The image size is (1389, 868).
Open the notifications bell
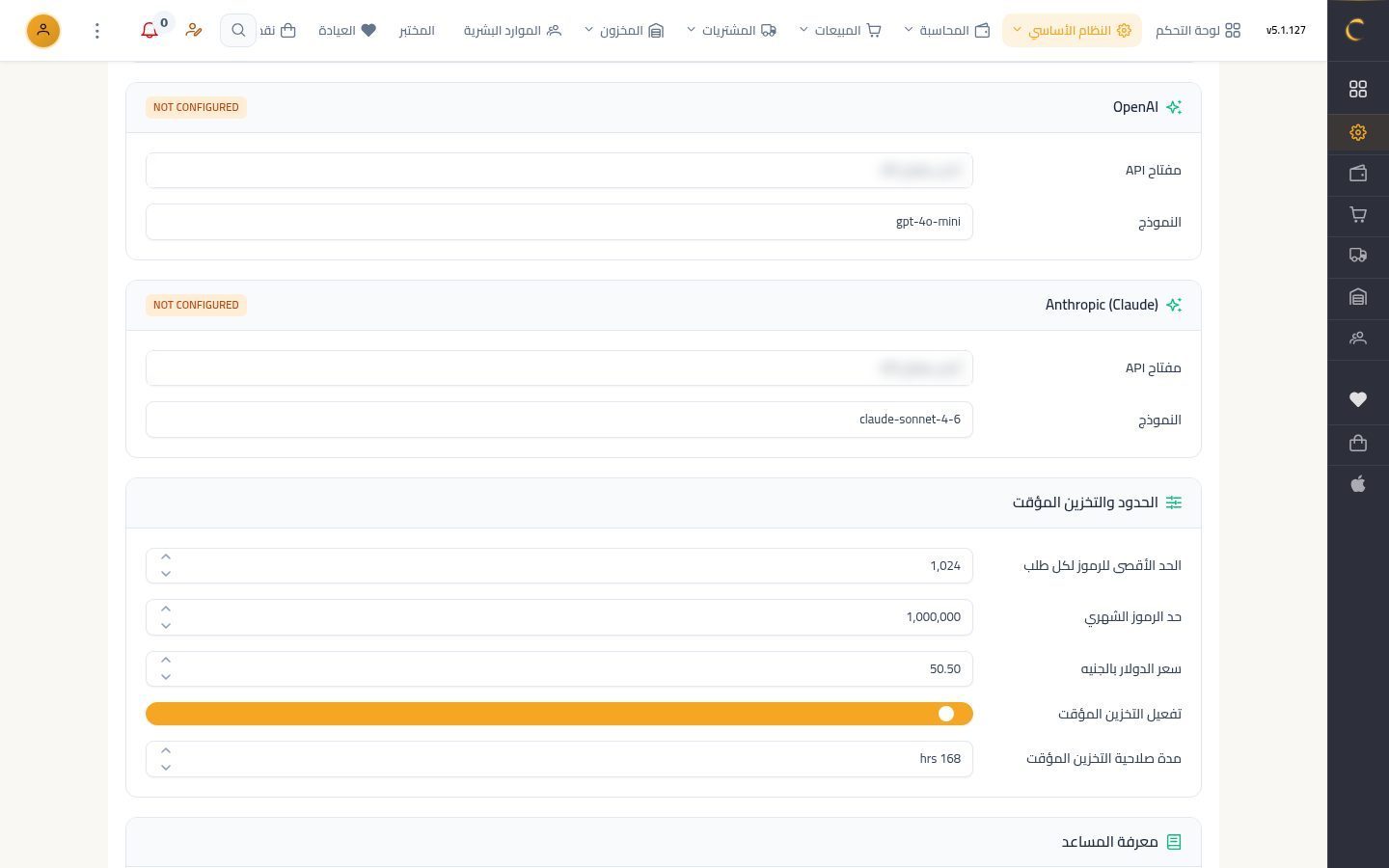coord(150,31)
